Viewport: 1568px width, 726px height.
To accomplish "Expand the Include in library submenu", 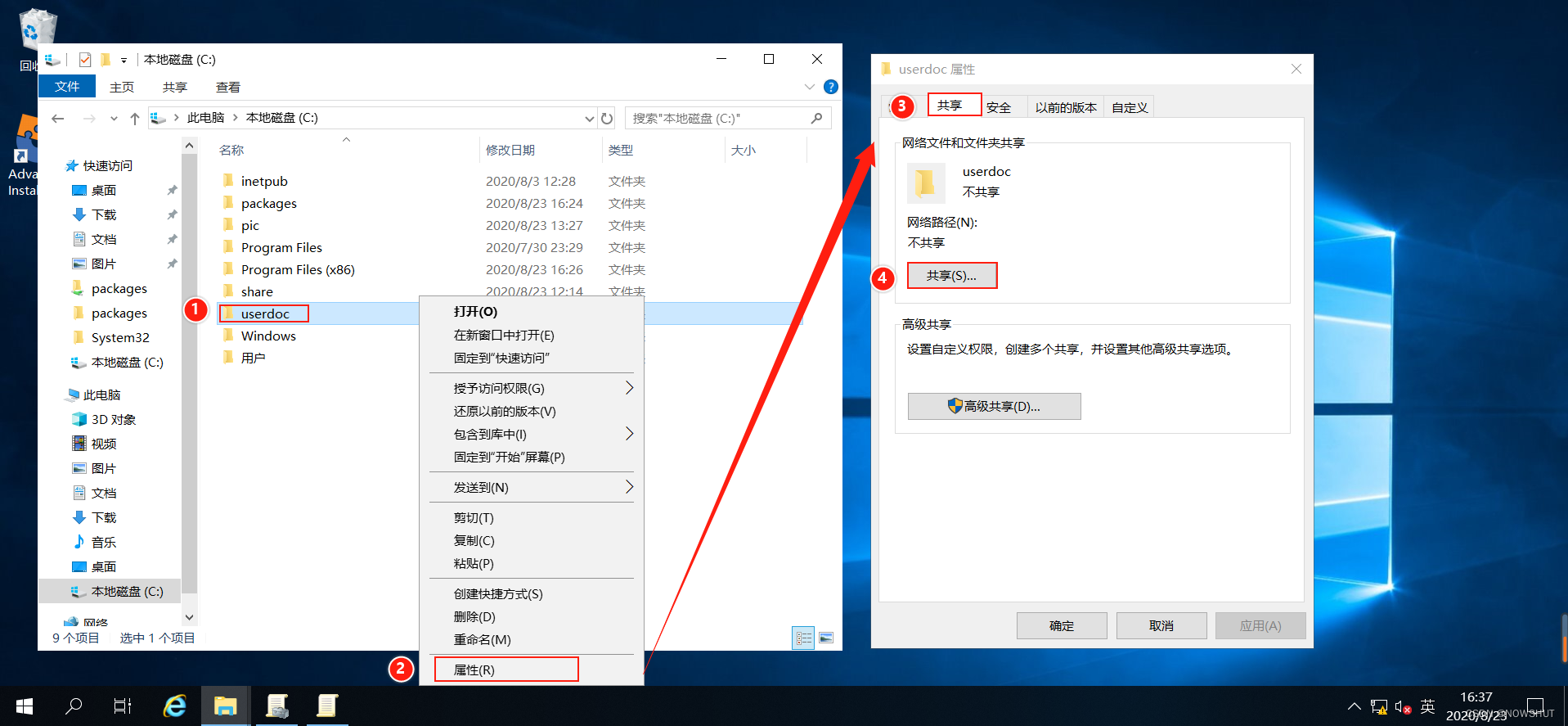I will 629,434.
